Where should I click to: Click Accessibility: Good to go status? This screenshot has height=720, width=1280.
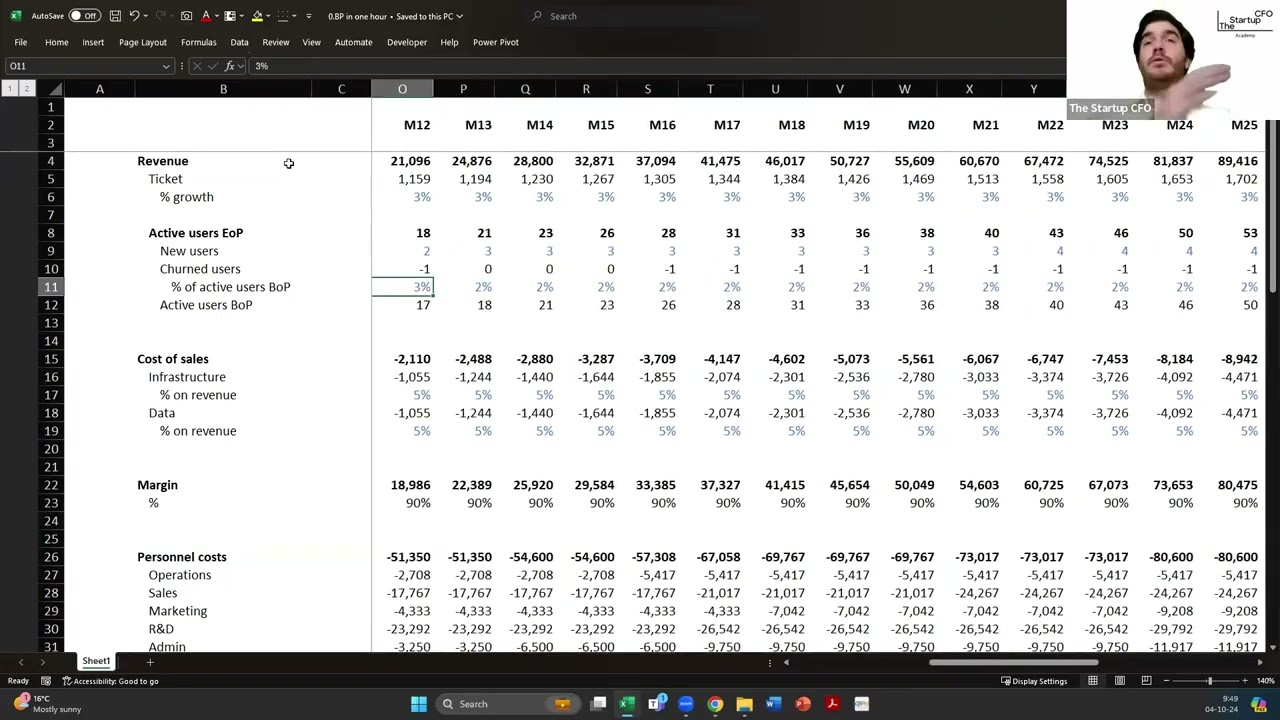111,681
